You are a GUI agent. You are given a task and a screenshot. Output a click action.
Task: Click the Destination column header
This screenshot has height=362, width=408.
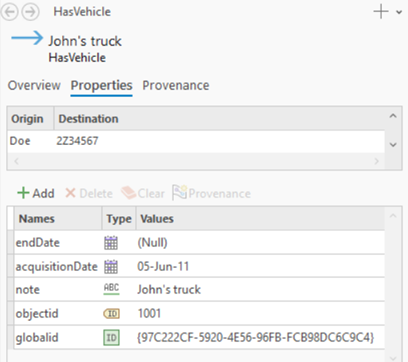219,119
